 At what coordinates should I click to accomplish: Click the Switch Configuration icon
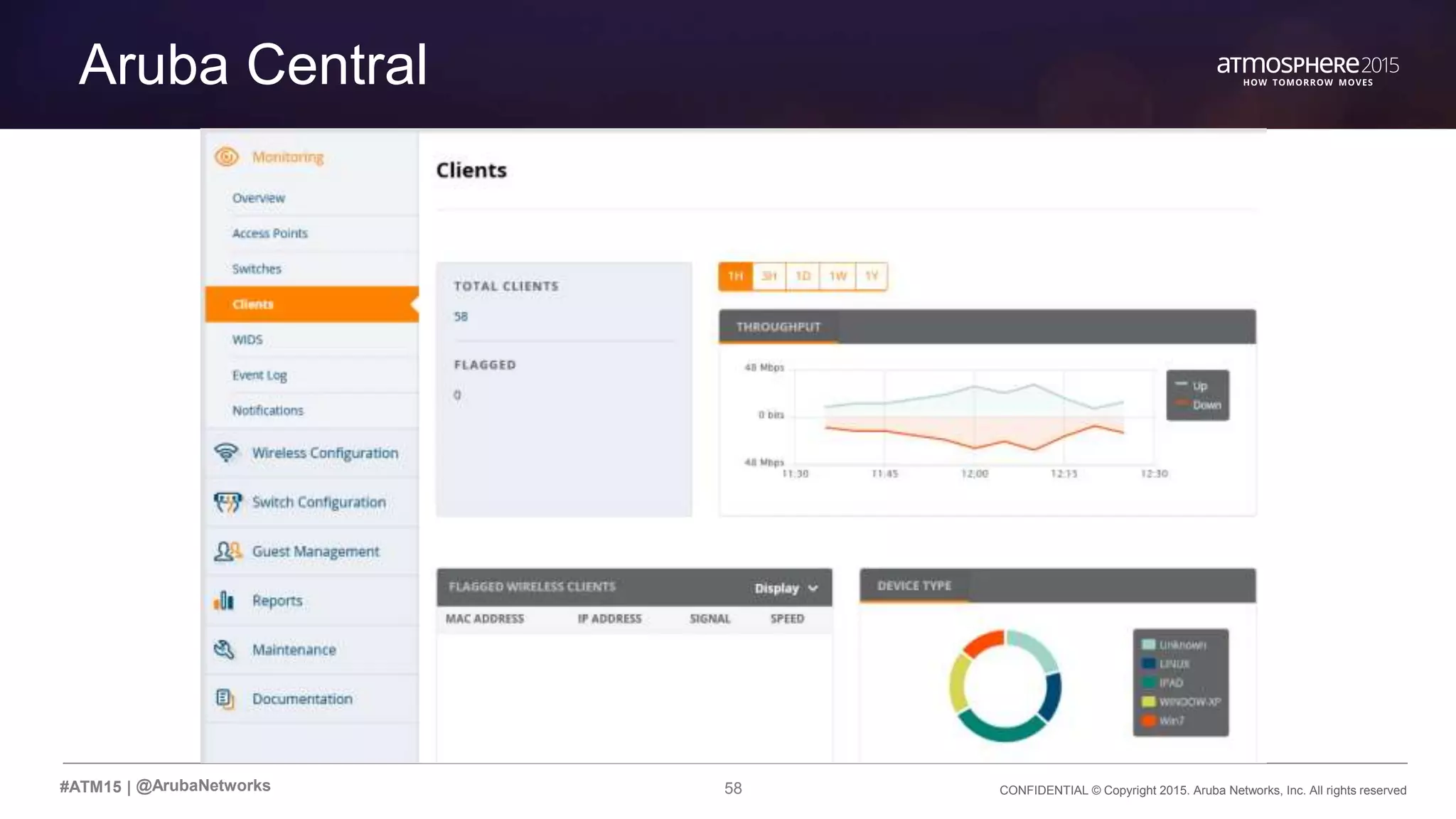[x=227, y=503]
